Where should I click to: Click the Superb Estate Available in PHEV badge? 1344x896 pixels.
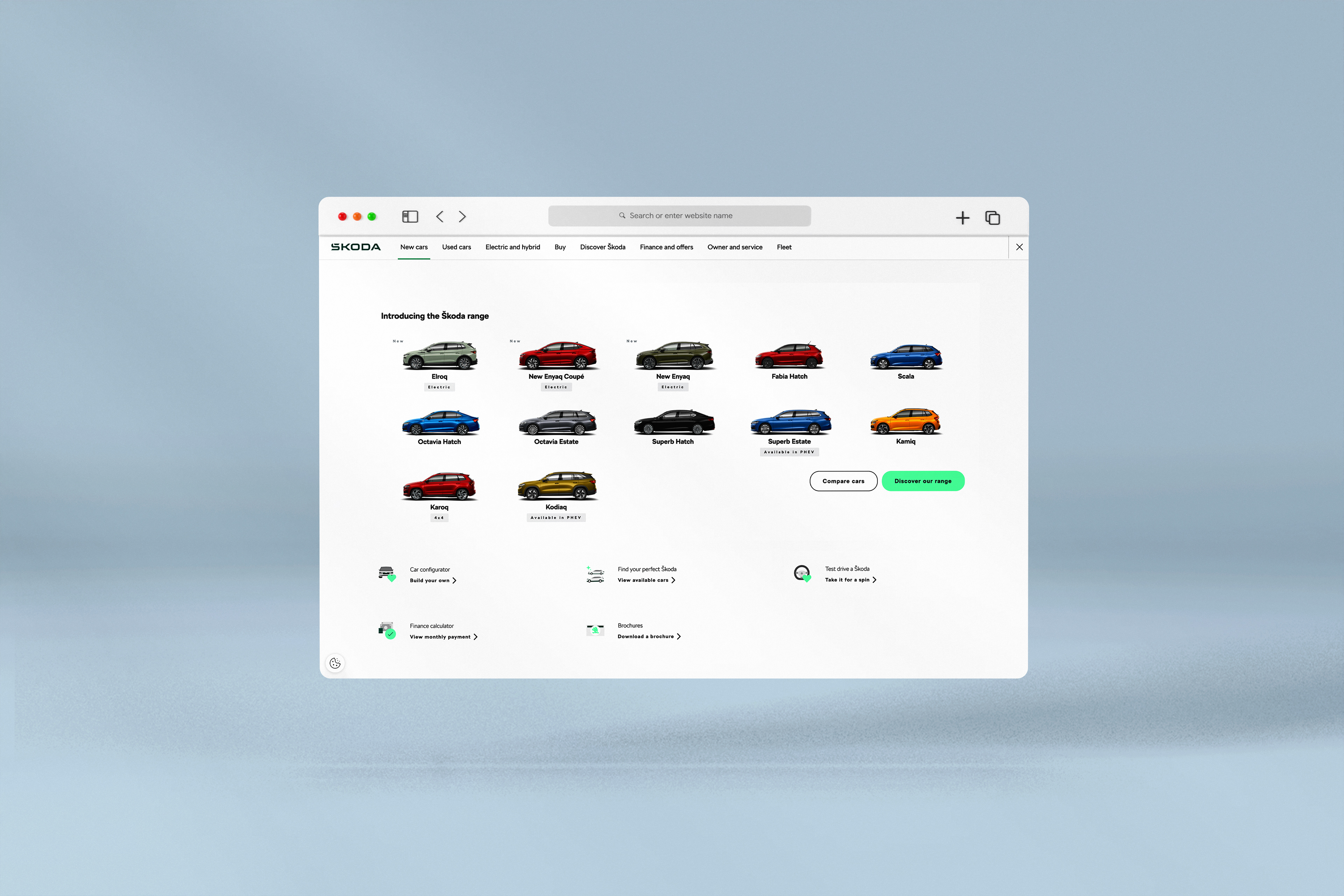pyautogui.click(x=789, y=452)
